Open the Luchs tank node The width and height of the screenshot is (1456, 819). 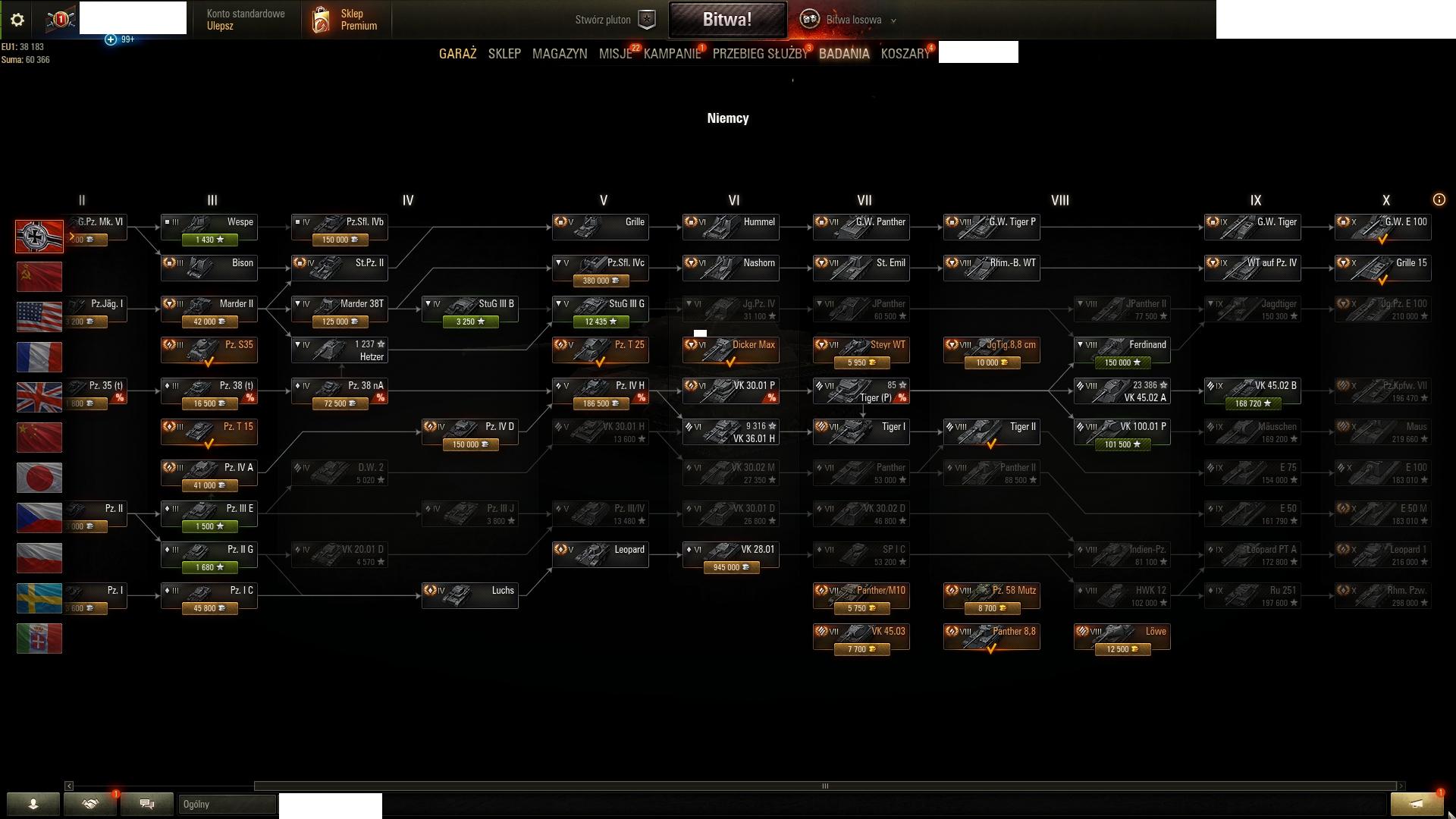(x=470, y=596)
